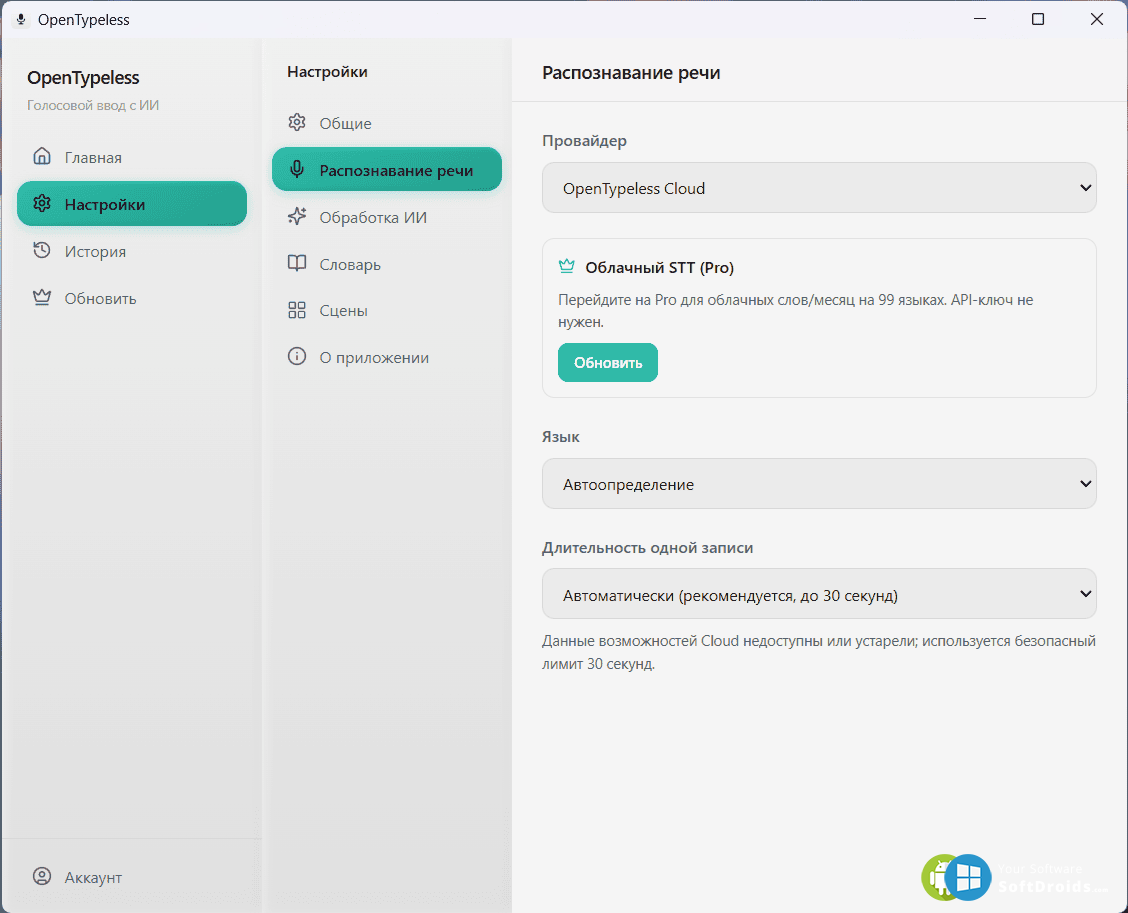The height and width of the screenshot is (913, 1128).
Task: Close the OpenTypeless window
Action: click(1096, 19)
